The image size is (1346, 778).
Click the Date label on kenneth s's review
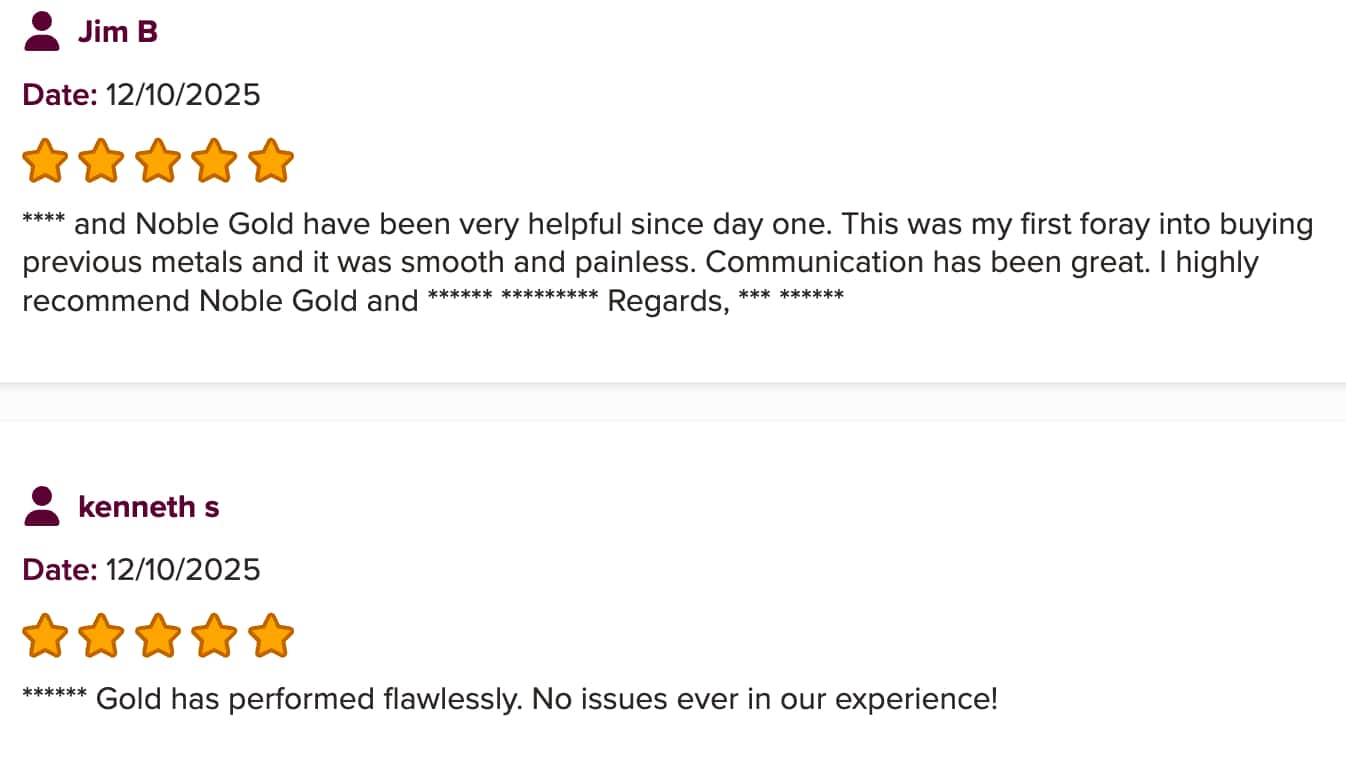click(x=59, y=570)
